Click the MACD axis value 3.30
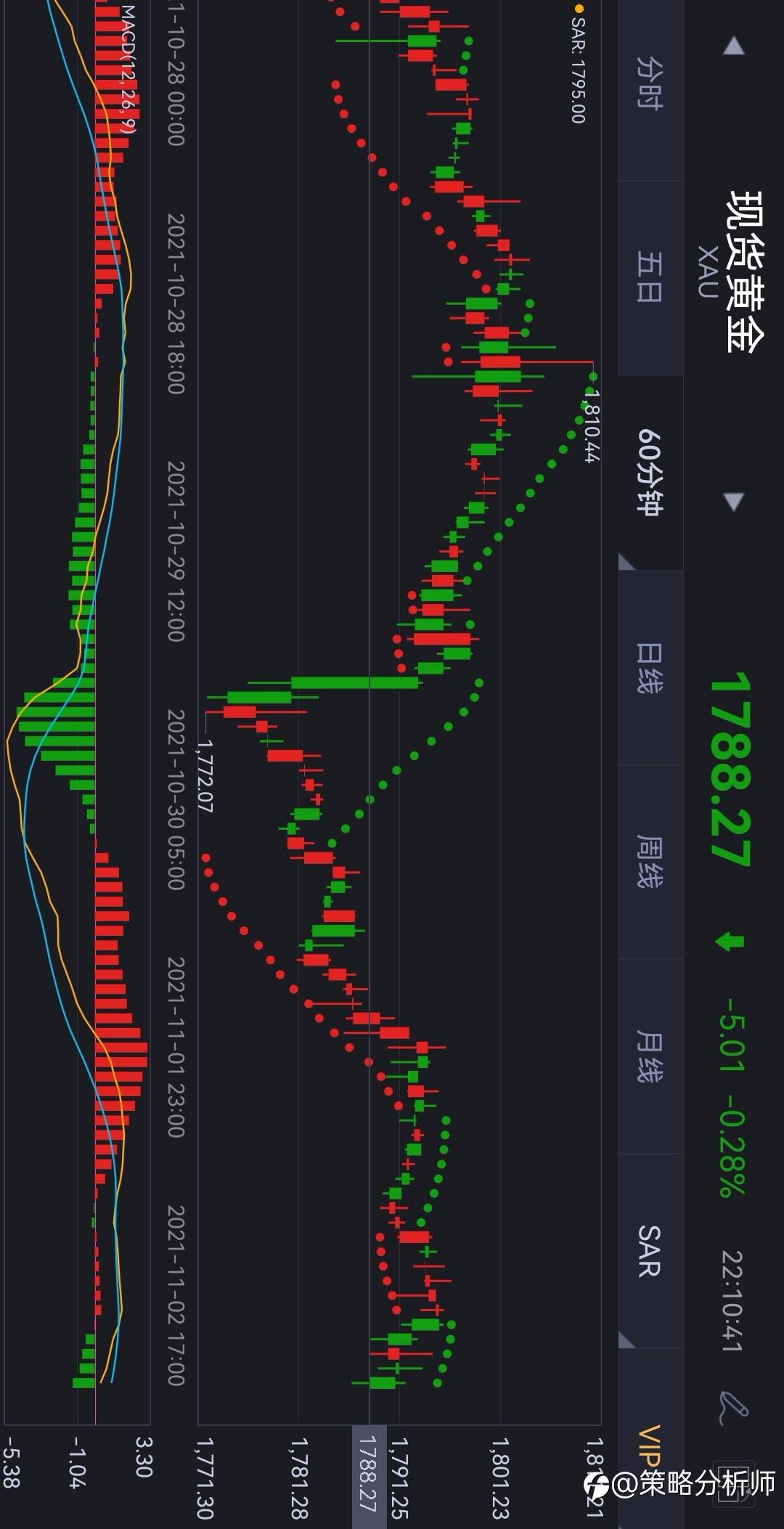 pos(144,1457)
